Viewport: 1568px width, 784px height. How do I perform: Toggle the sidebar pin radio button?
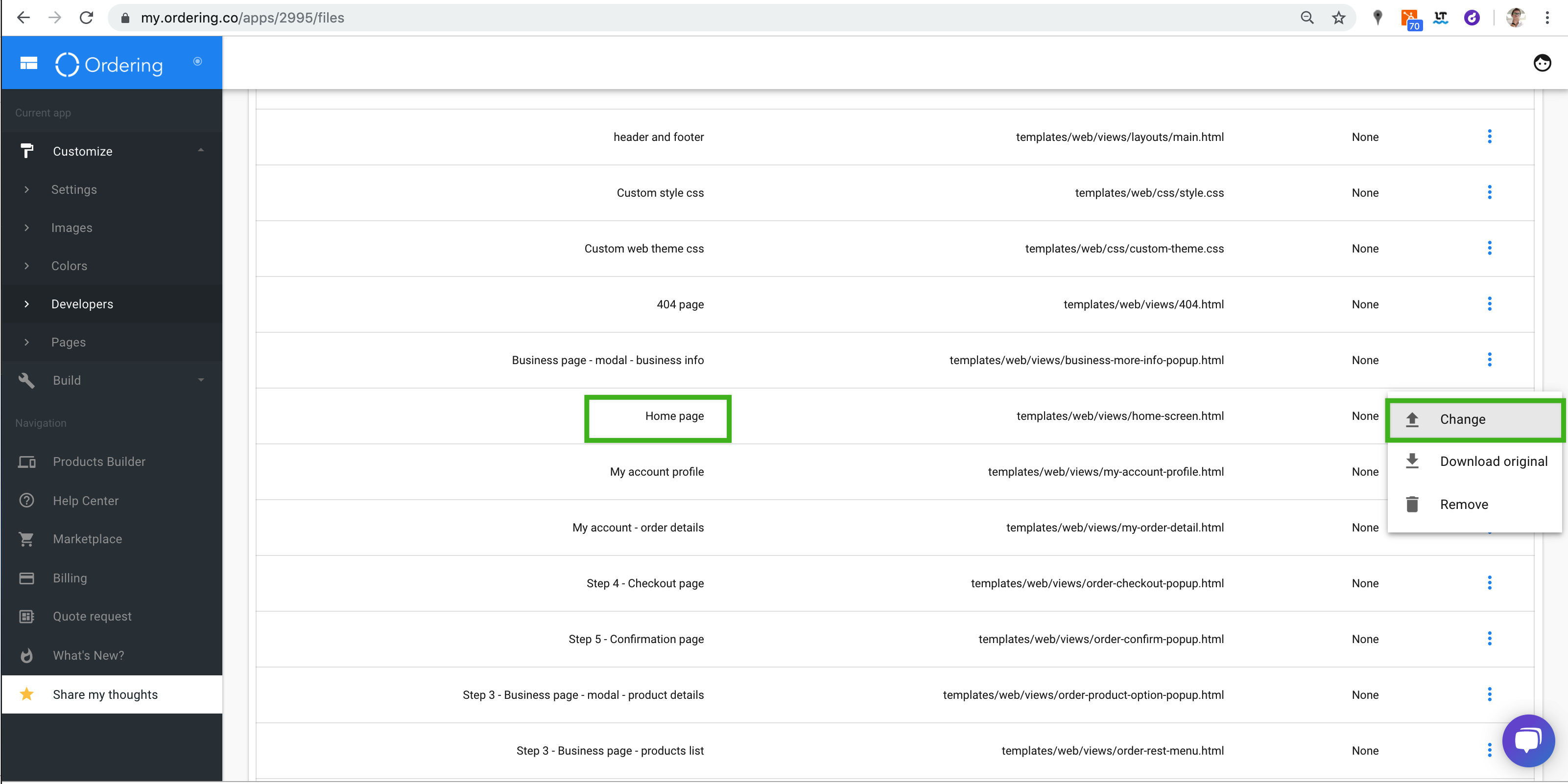coord(197,62)
